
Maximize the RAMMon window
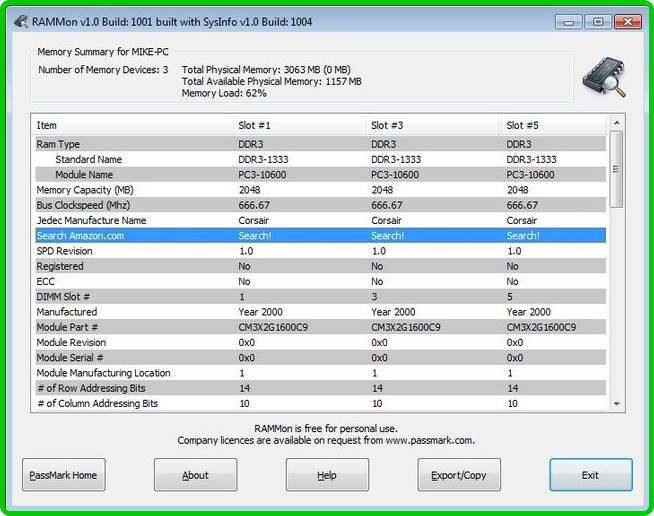pyautogui.click(x=598, y=22)
